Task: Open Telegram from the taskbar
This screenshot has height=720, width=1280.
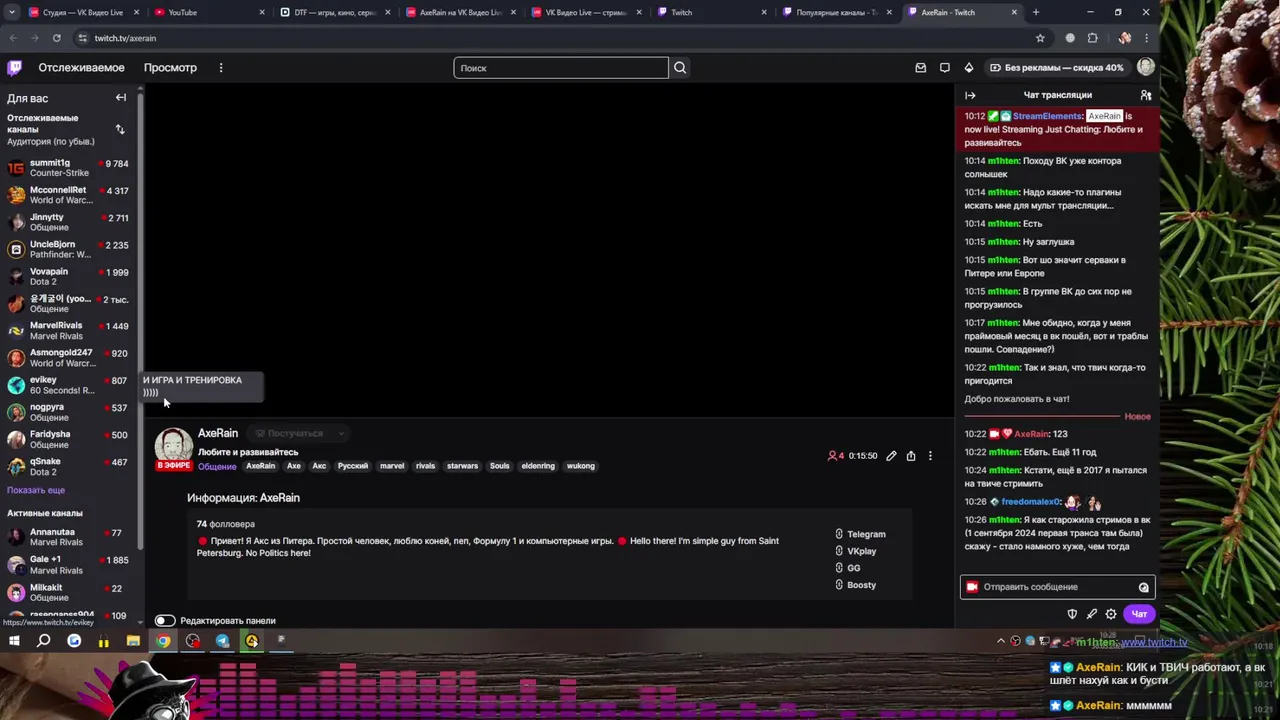Action: (x=222, y=641)
